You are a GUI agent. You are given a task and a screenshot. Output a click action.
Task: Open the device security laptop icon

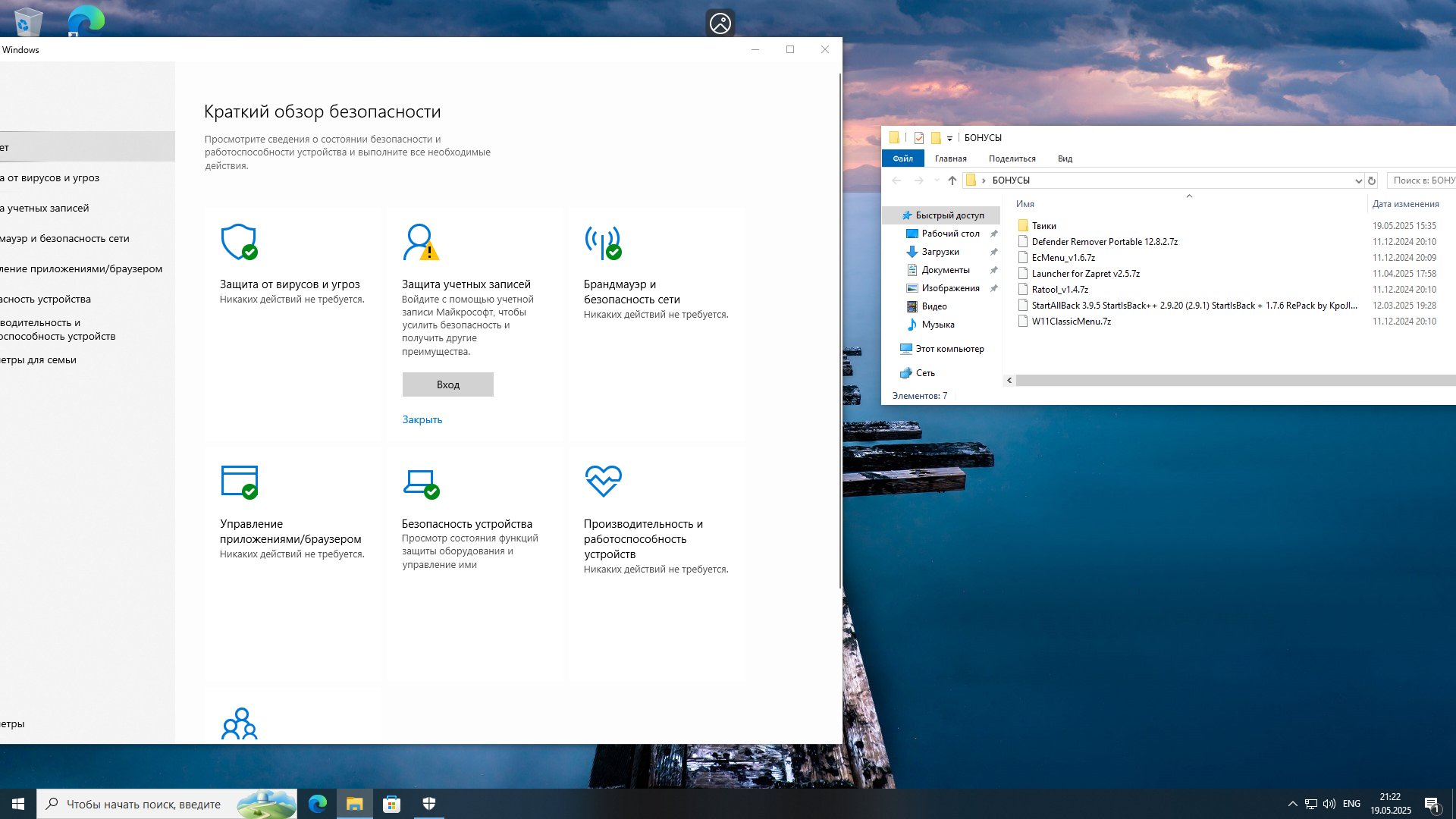tap(421, 483)
